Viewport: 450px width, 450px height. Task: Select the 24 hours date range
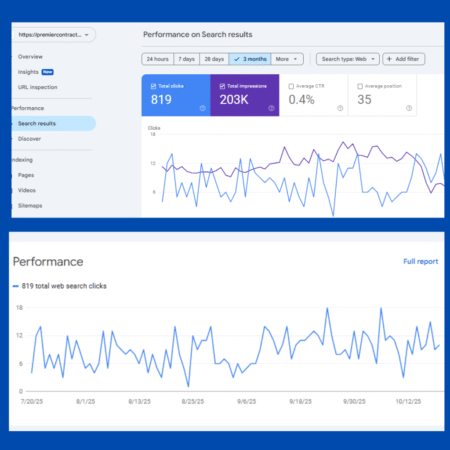158,59
